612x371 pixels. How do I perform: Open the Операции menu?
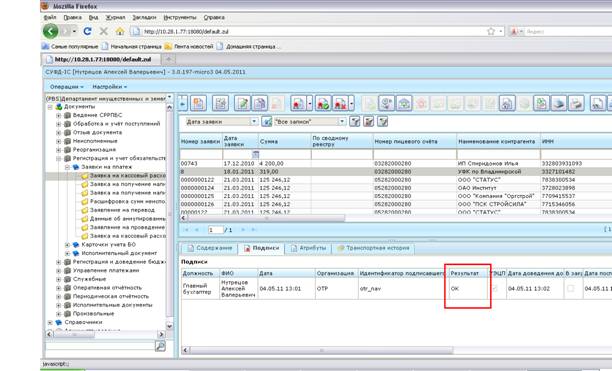[66, 87]
